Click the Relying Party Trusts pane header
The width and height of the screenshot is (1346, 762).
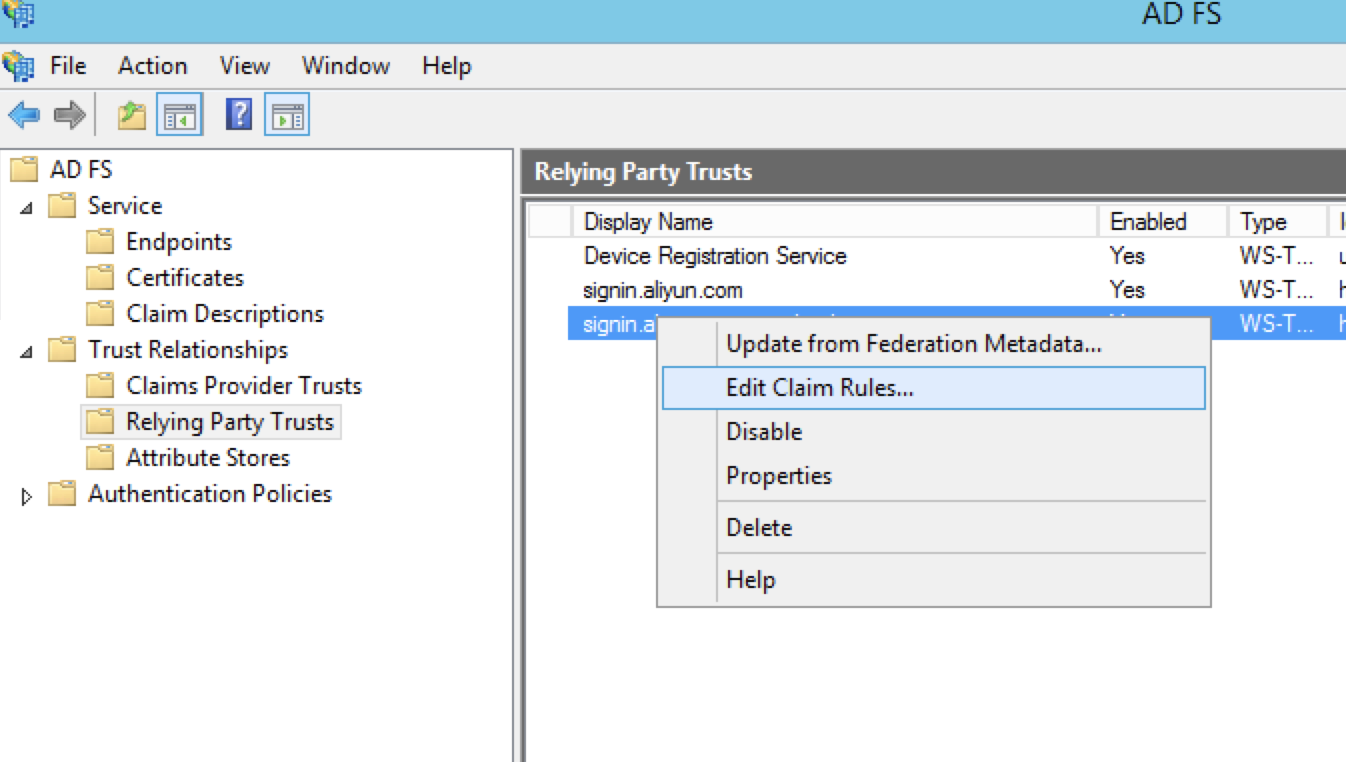(934, 172)
